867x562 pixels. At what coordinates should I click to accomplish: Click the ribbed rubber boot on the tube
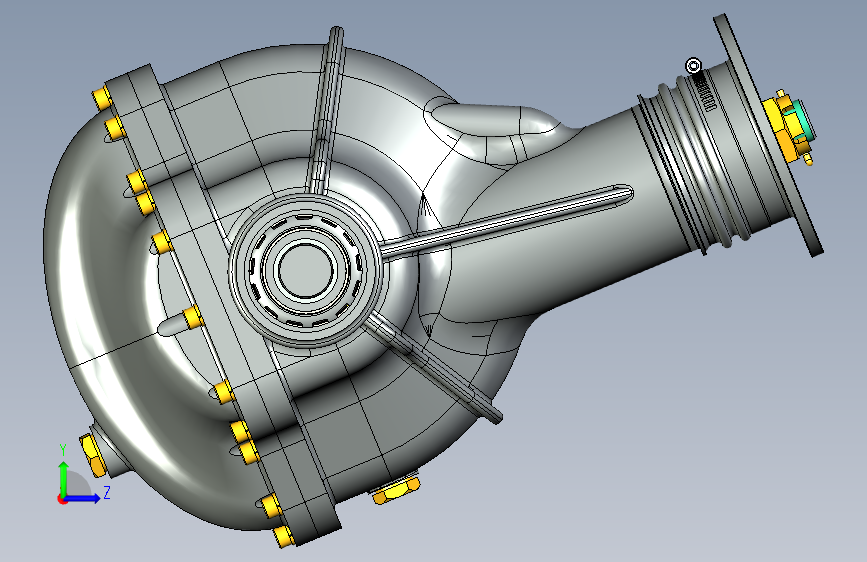pos(697,166)
